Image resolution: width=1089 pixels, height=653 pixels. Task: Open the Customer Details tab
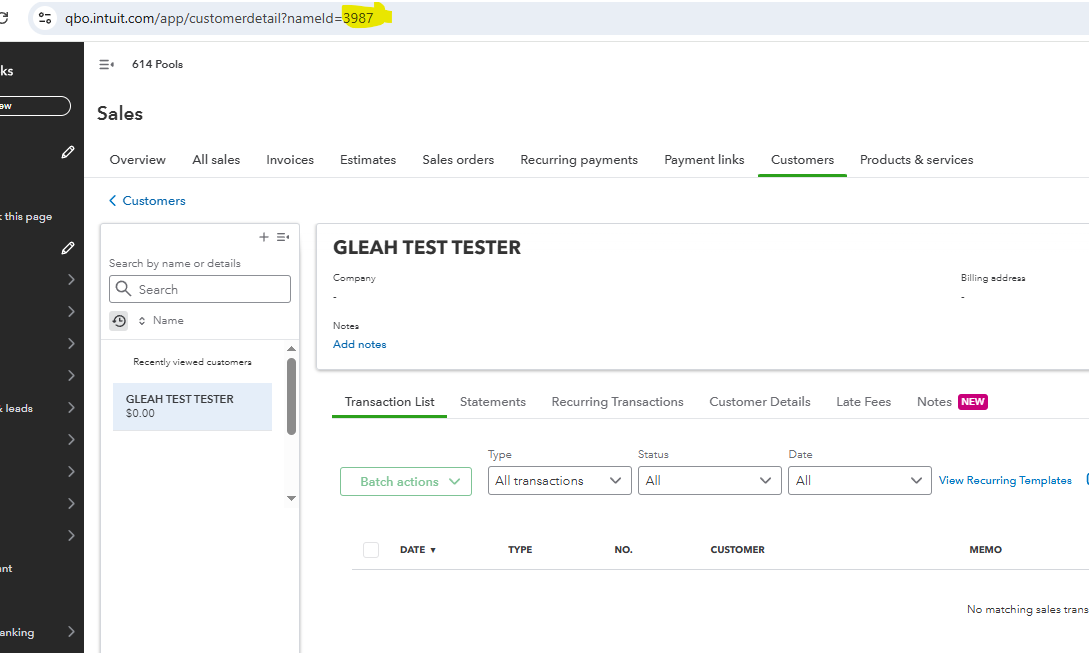pos(759,402)
